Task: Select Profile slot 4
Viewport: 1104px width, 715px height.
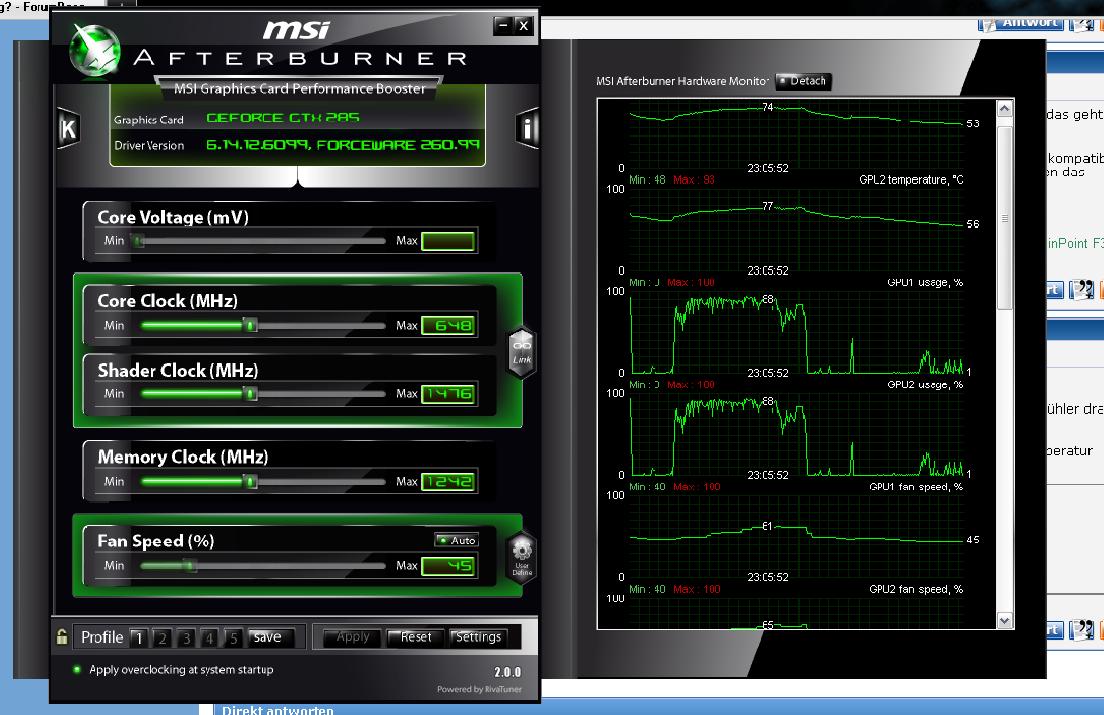Action: click(209, 638)
